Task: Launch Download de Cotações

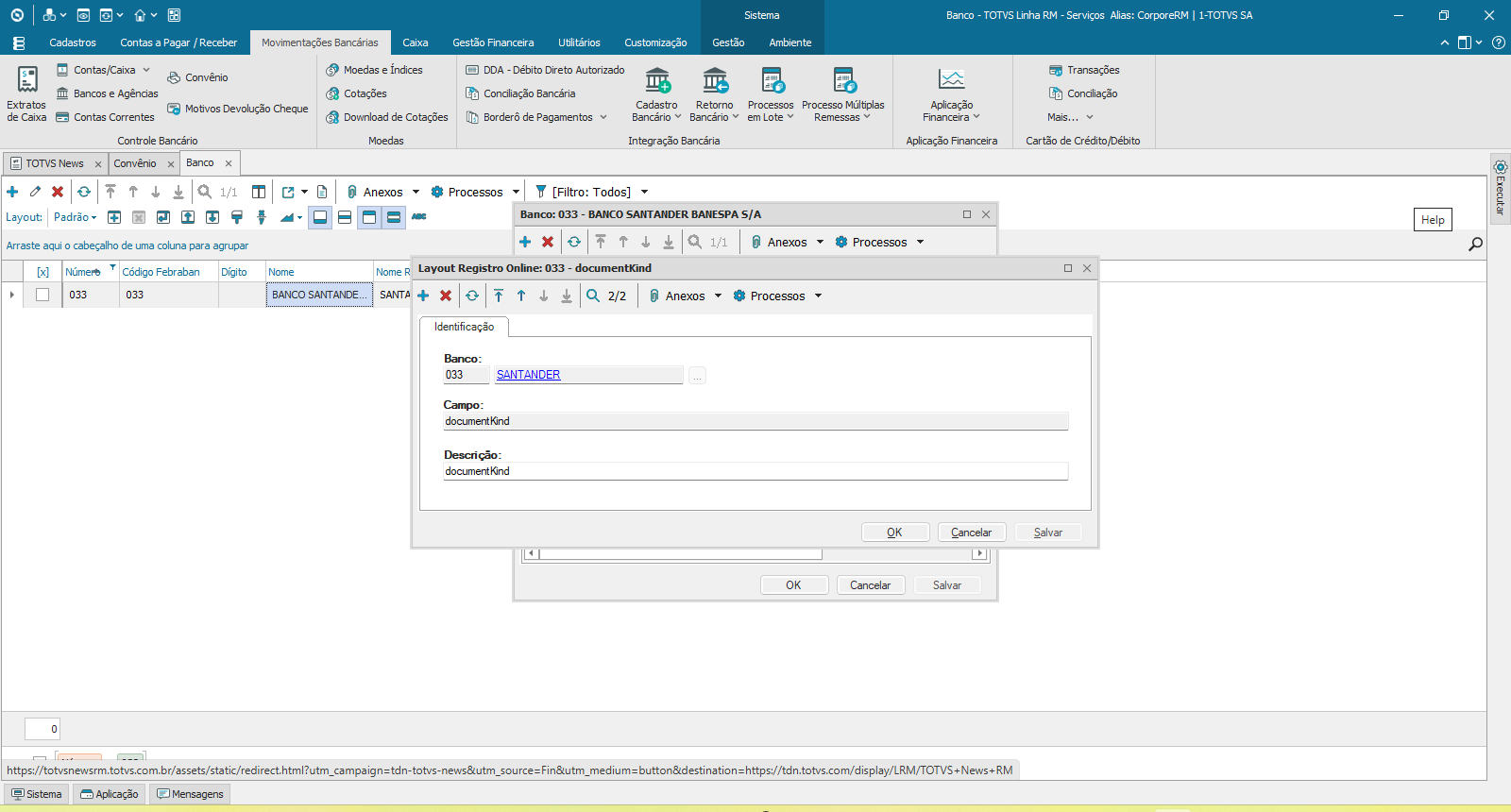Action: click(x=386, y=117)
